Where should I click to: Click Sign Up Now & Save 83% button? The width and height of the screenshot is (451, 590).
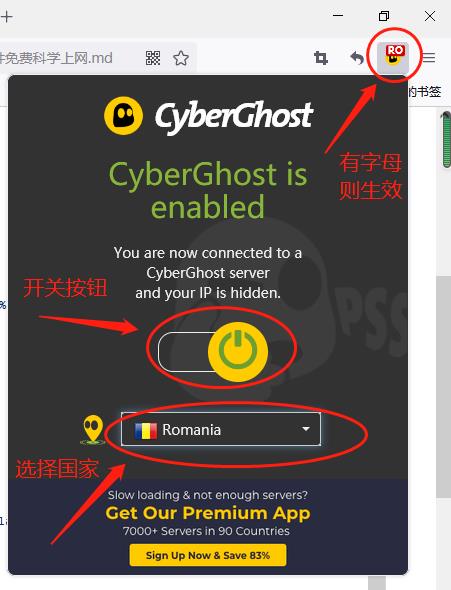click(x=208, y=555)
